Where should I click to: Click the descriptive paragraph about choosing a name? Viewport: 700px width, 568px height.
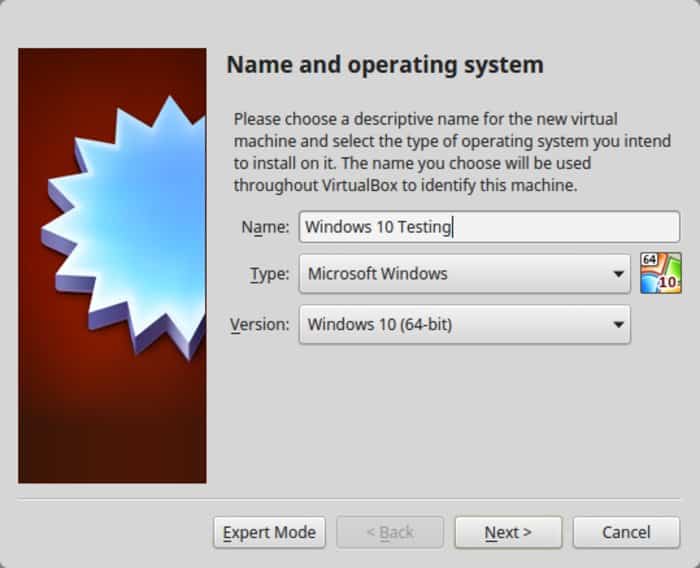(452, 152)
